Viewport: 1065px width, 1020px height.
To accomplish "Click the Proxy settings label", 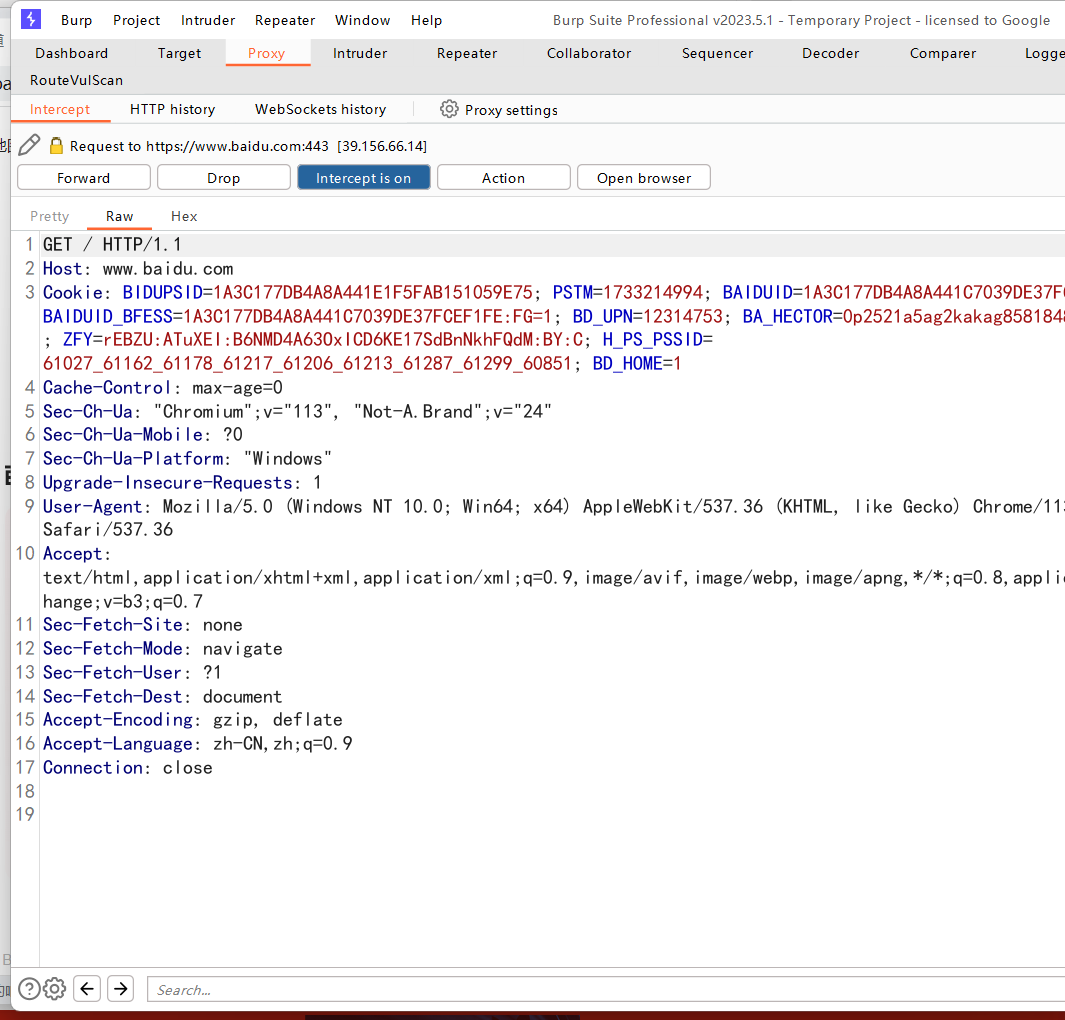I will [511, 110].
